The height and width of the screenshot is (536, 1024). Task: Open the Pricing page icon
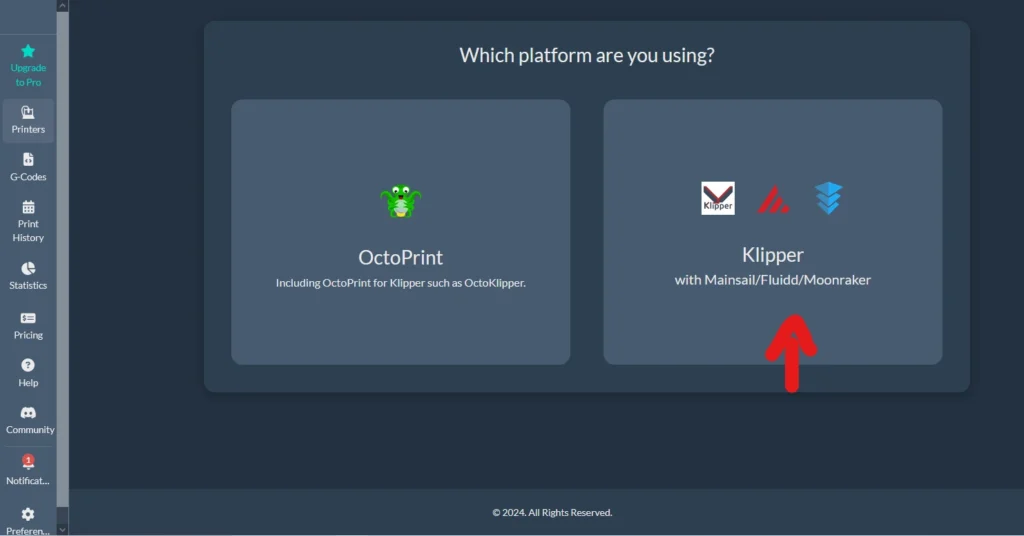28,318
